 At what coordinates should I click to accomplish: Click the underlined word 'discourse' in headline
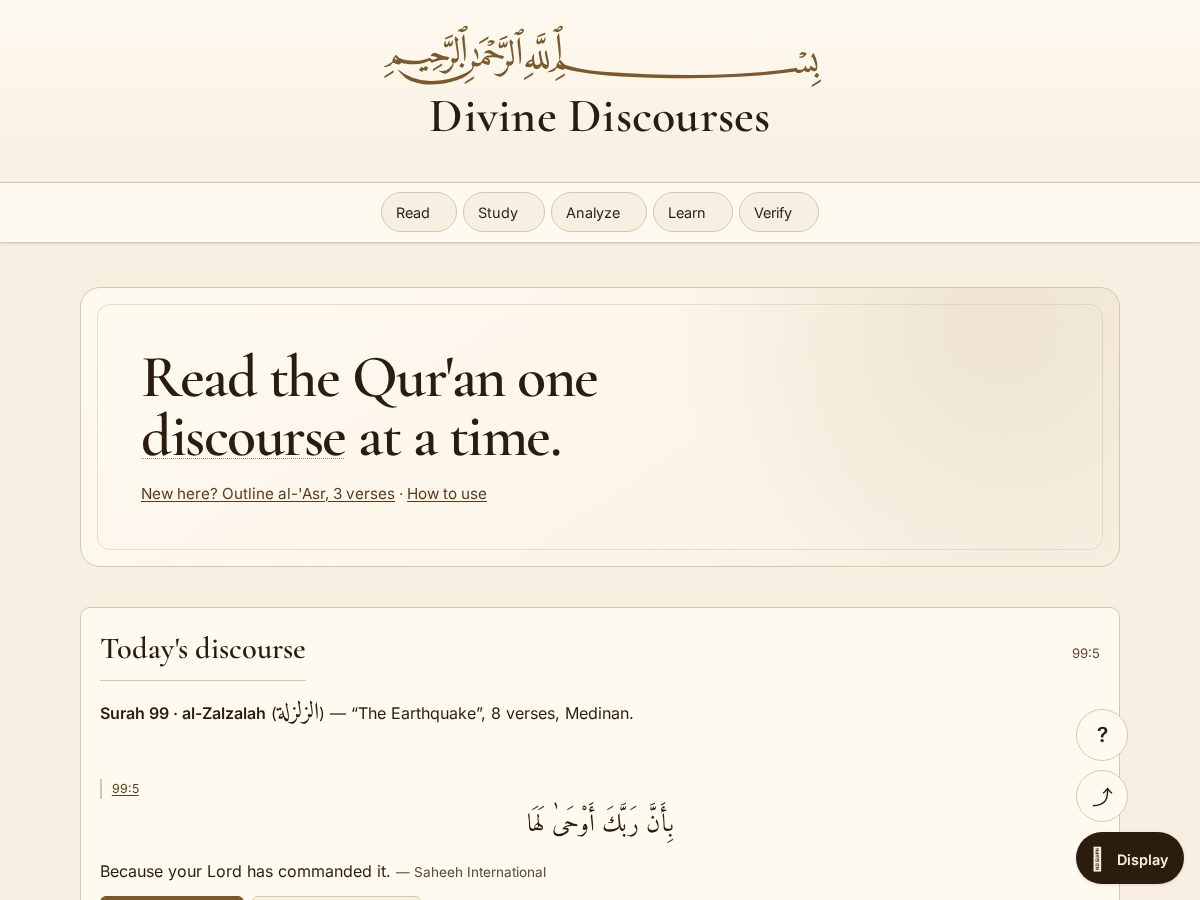pyautogui.click(x=243, y=438)
